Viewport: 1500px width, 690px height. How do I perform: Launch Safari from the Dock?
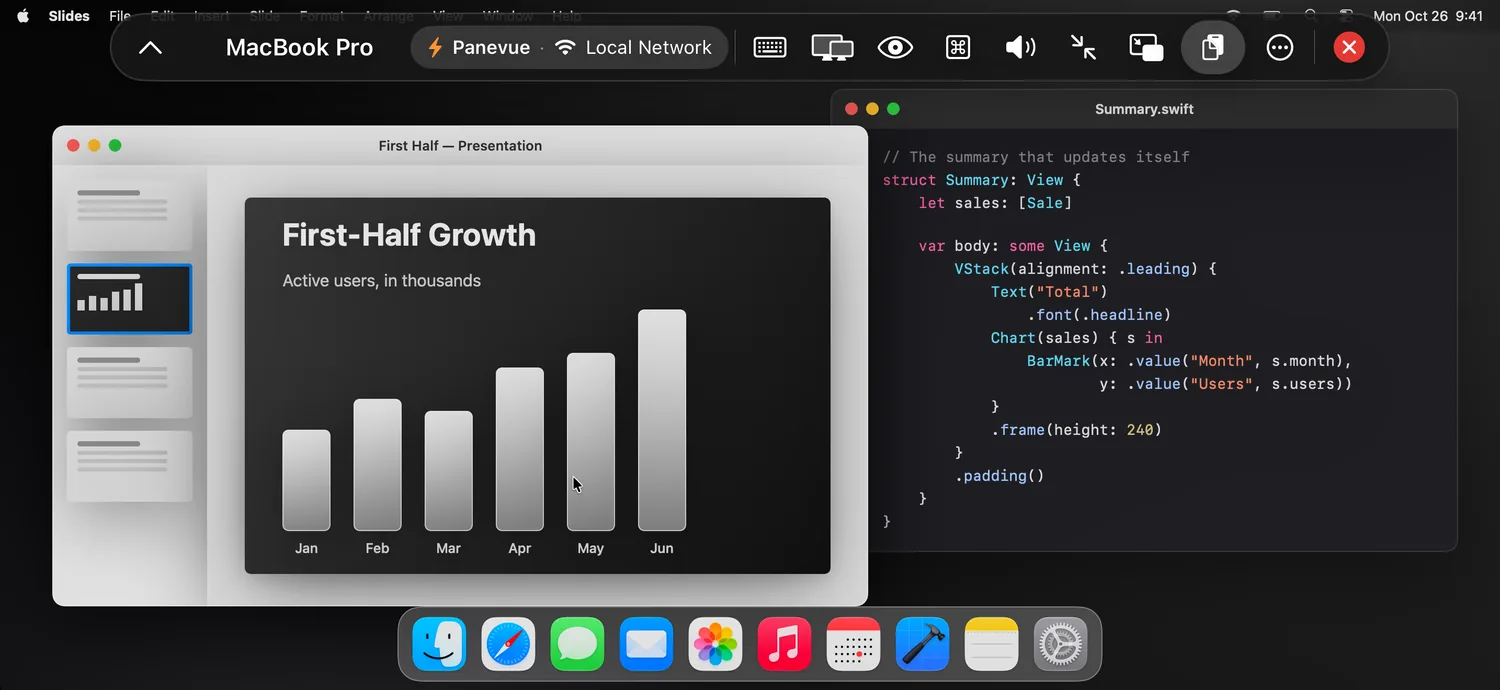point(508,644)
